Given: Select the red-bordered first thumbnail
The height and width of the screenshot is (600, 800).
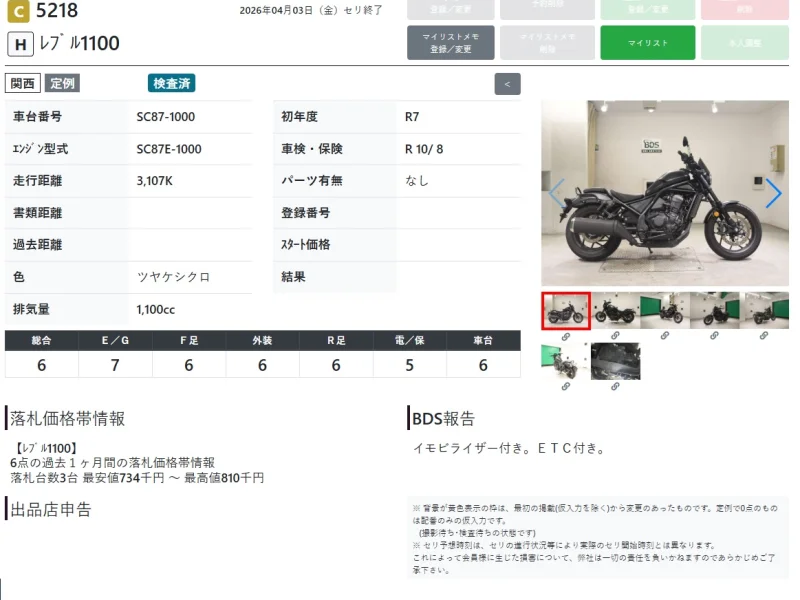Looking at the screenshot, I should [566, 311].
